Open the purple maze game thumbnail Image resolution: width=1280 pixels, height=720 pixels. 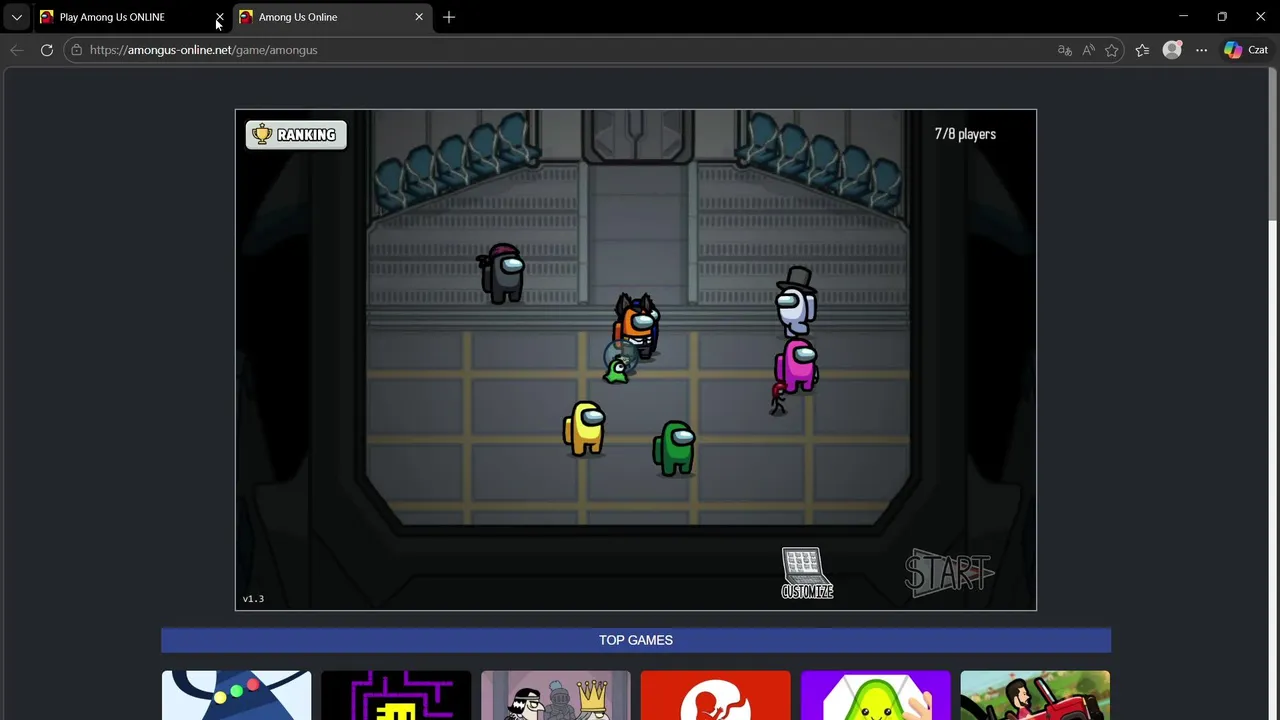click(396, 695)
